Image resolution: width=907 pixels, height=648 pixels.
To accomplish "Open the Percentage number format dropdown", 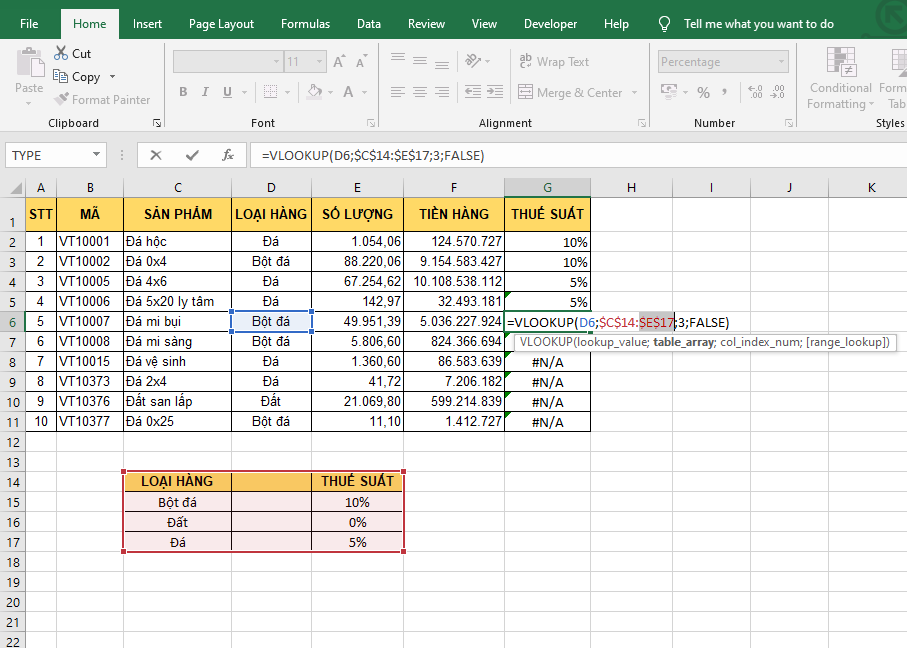I will pos(780,62).
